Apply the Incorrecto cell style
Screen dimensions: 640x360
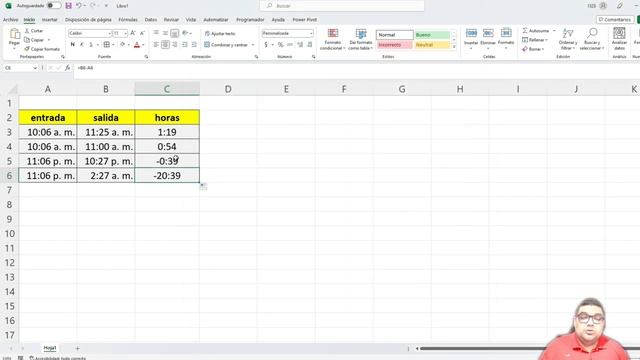[395, 44]
